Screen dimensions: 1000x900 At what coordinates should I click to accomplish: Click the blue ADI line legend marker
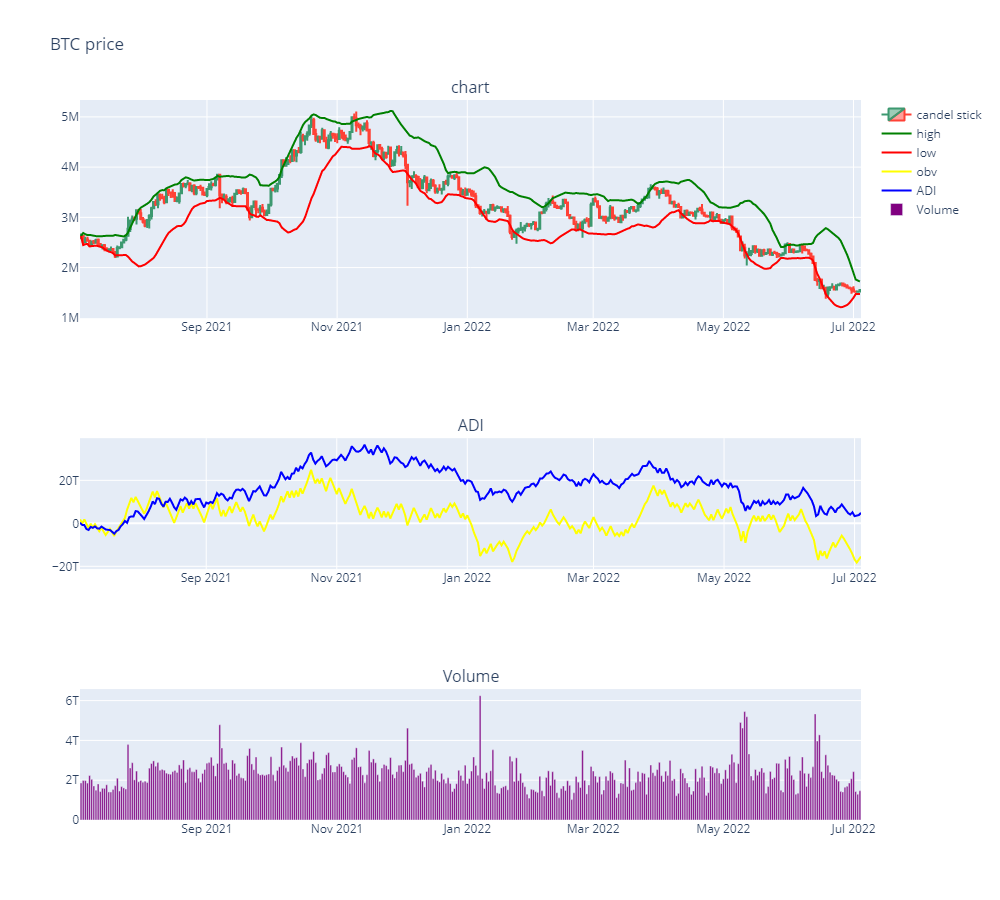click(x=896, y=190)
